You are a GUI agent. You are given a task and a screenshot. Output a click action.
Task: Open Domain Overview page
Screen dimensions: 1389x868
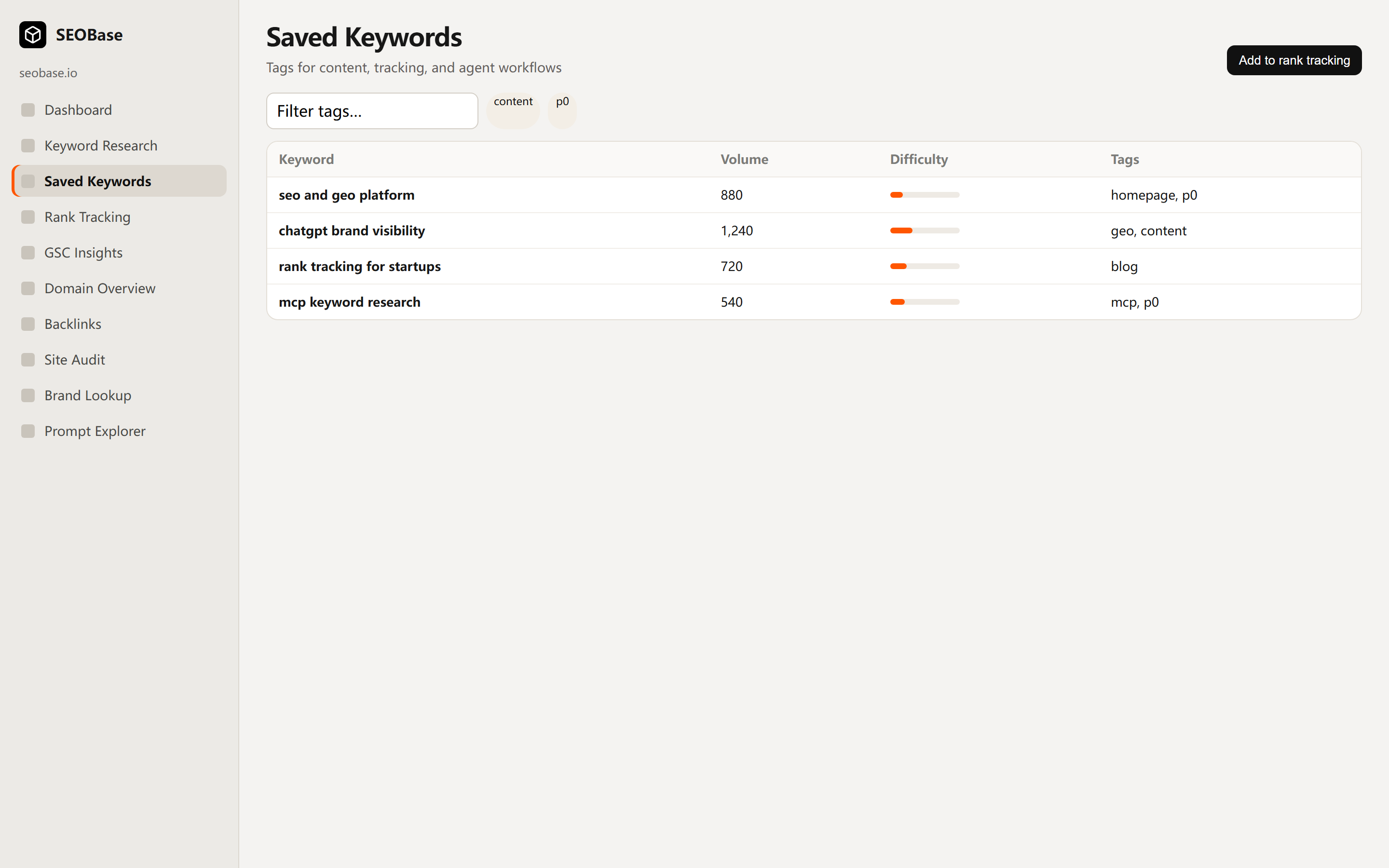(x=120, y=288)
